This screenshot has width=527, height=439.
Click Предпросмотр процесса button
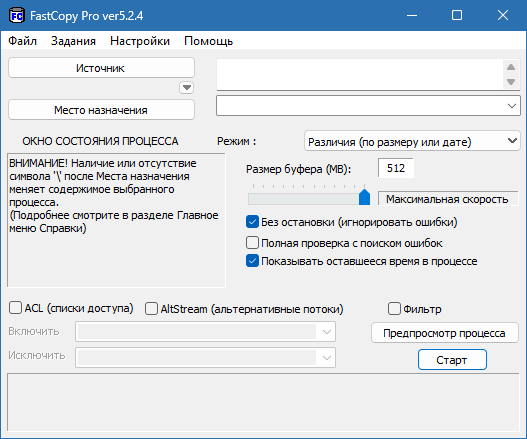pyautogui.click(x=445, y=333)
